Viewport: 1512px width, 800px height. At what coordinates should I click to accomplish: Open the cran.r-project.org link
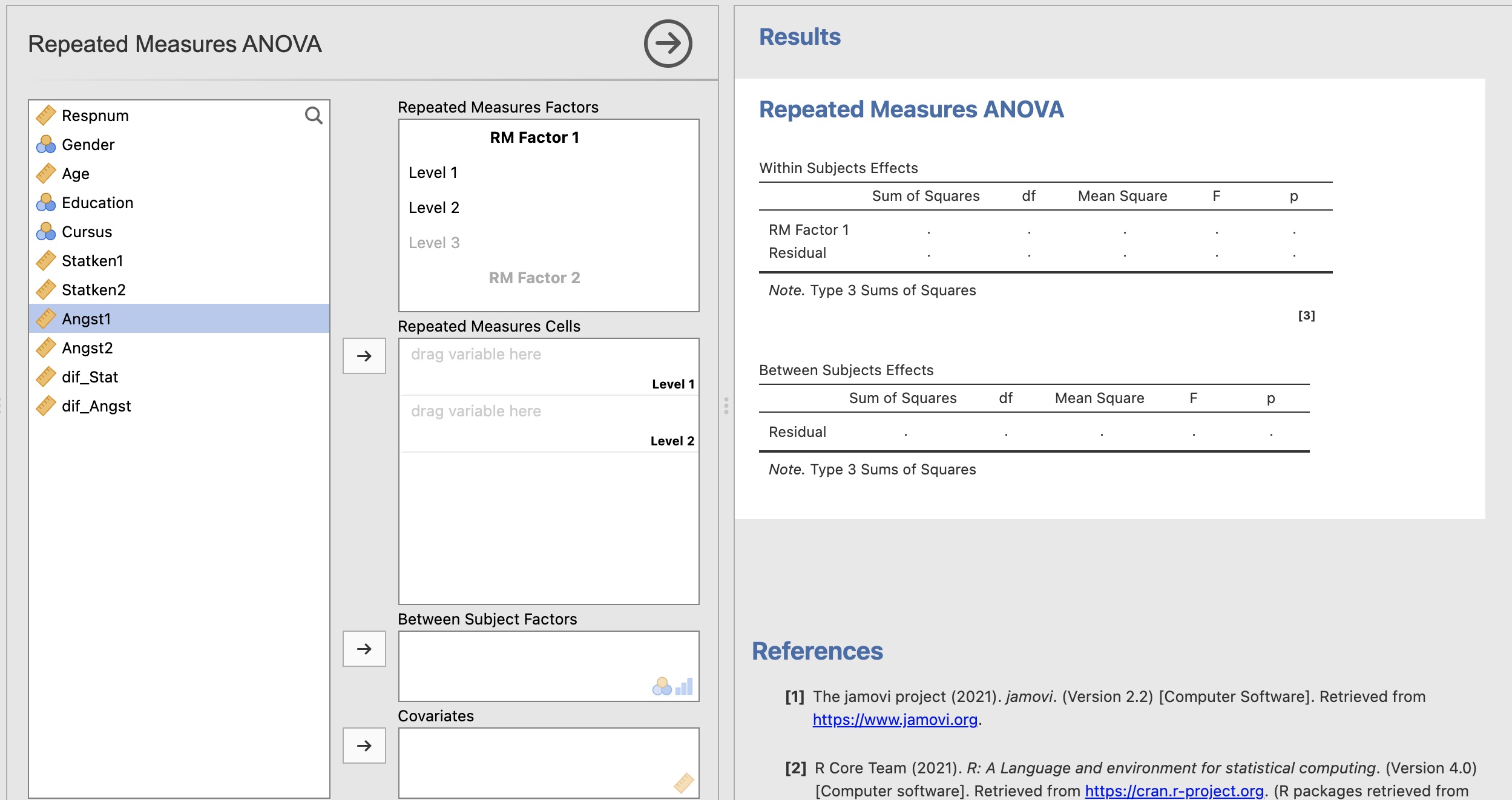(x=1174, y=791)
